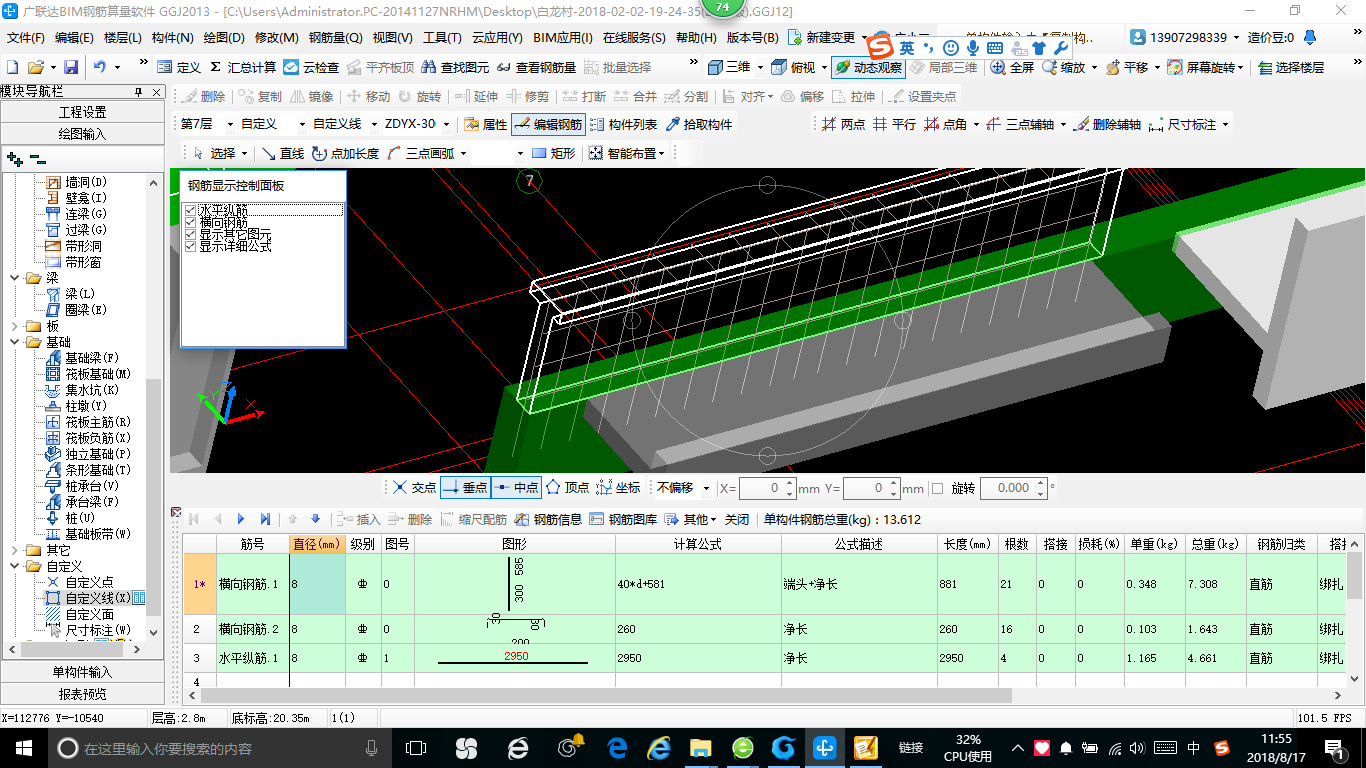The height and width of the screenshot is (768, 1366).
Task: Click the save file icon
Action: pos(71,67)
